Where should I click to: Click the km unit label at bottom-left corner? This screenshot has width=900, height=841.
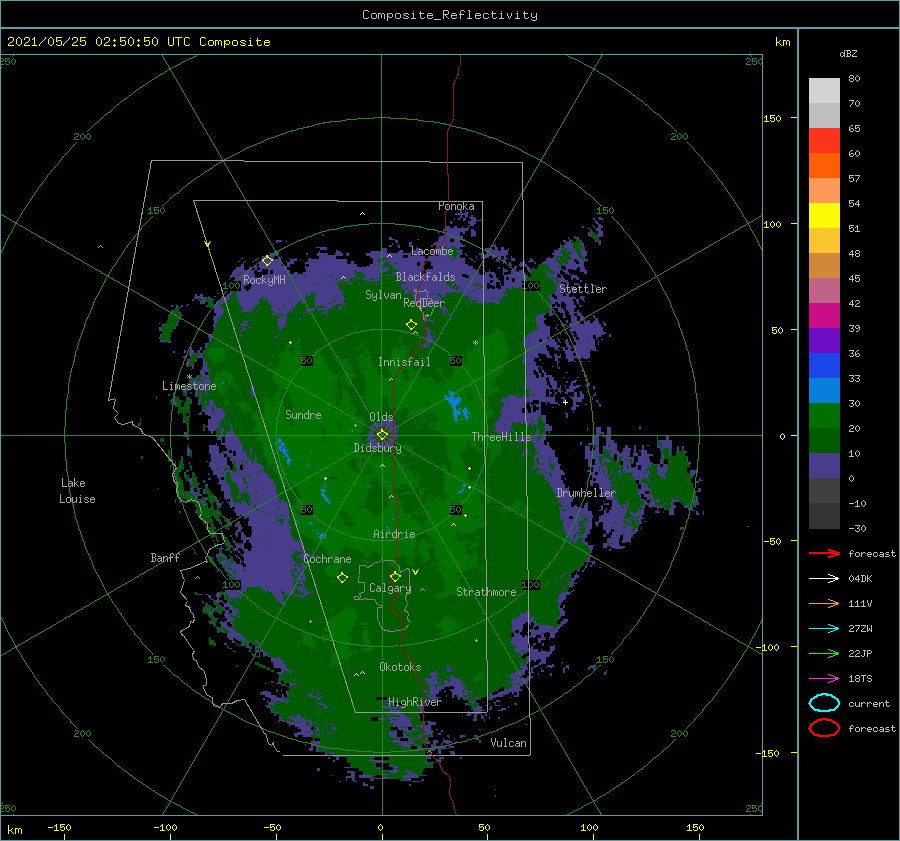14,830
